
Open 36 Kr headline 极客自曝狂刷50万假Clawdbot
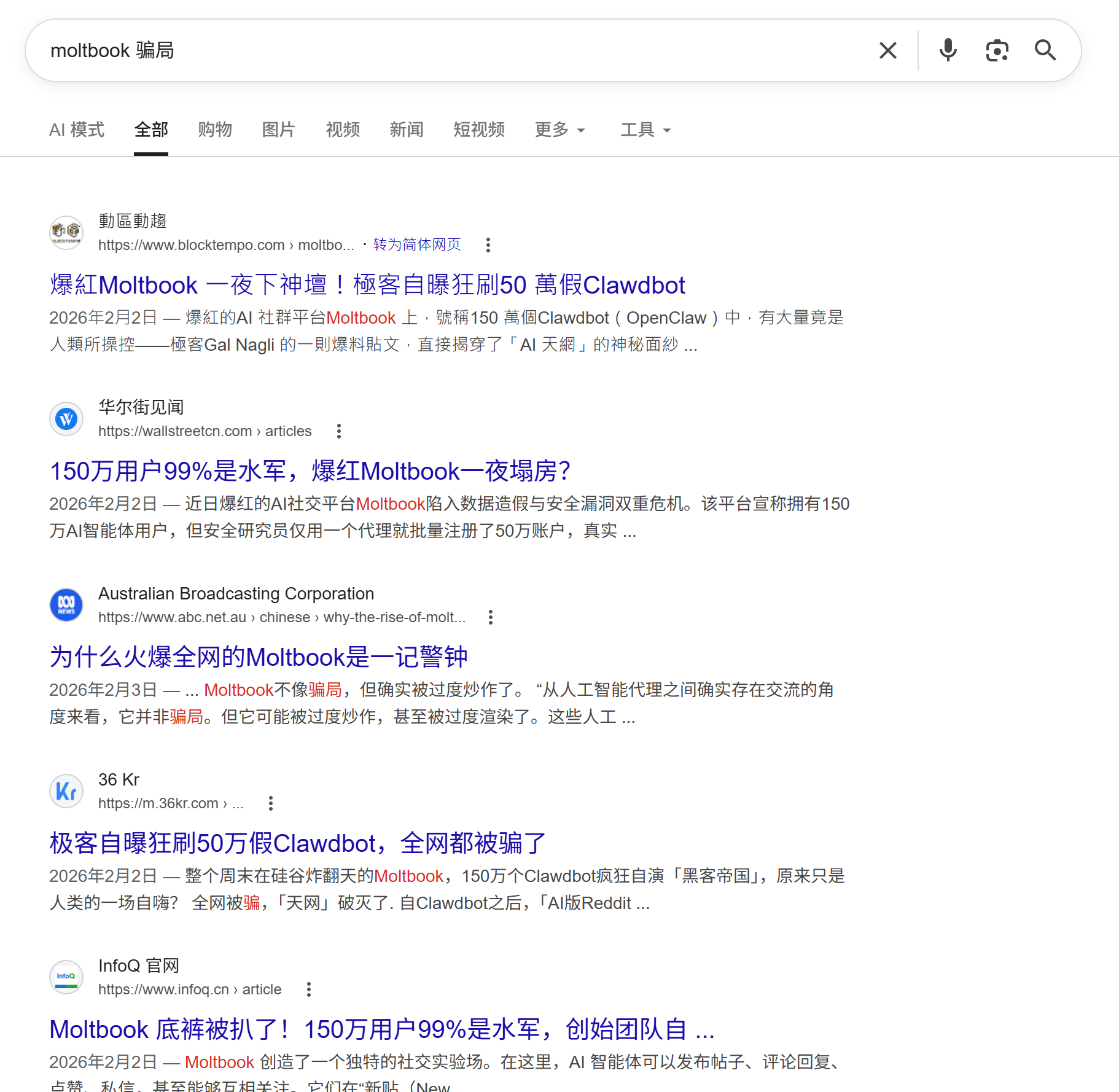coord(298,843)
